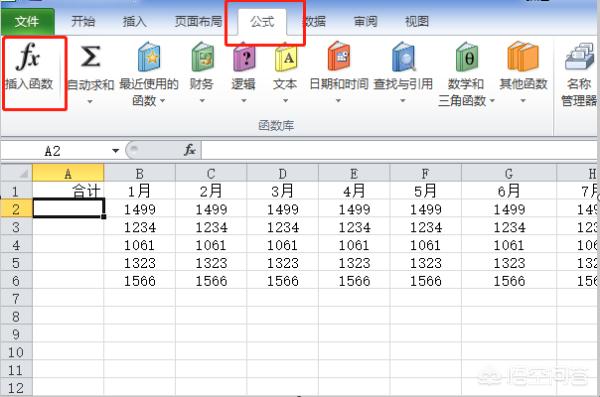The width and height of the screenshot is (600, 397).
Task: Select column D header
Action: pos(282,173)
